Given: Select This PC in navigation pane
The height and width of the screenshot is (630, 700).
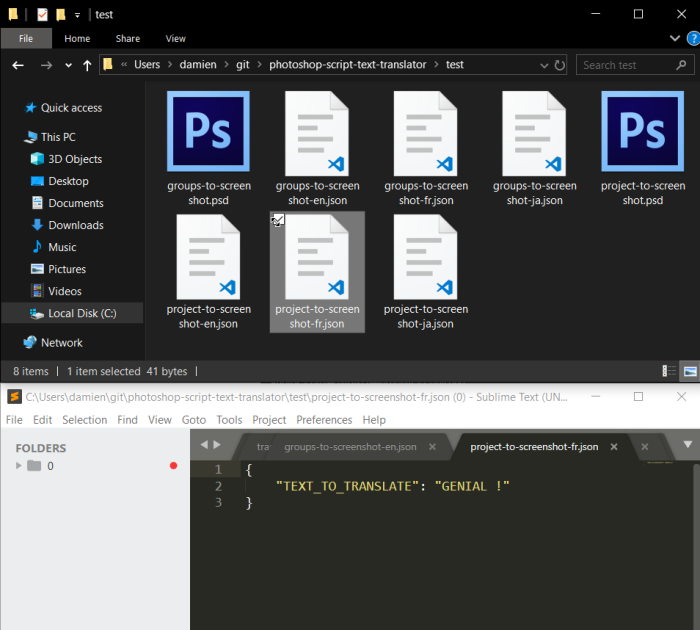Looking at the screenshot, I should tap(50, 137).
